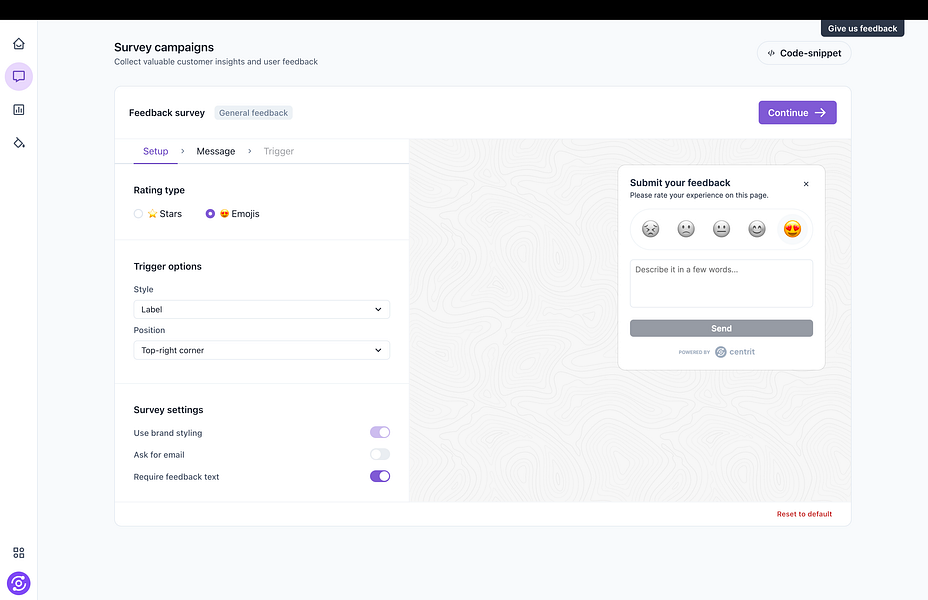Click the Survey campaigns heading
The width and height of the screenshot is (928, 600).
click(164, 47)
